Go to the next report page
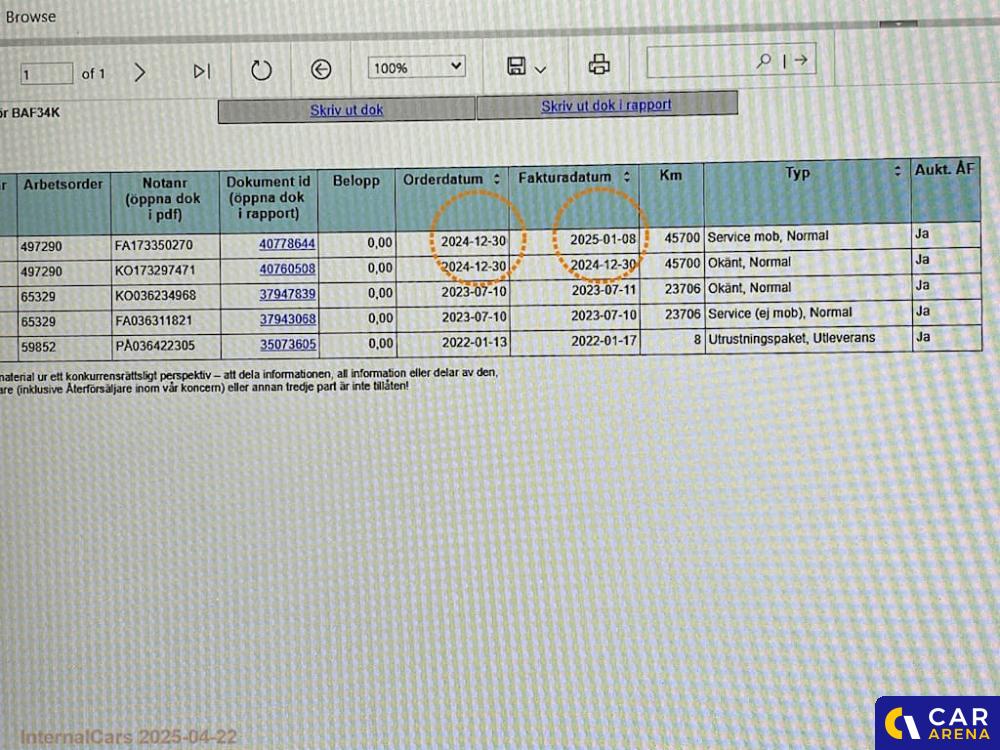The height and width of the screenshot is (750, 1000). tap(139, 72)
